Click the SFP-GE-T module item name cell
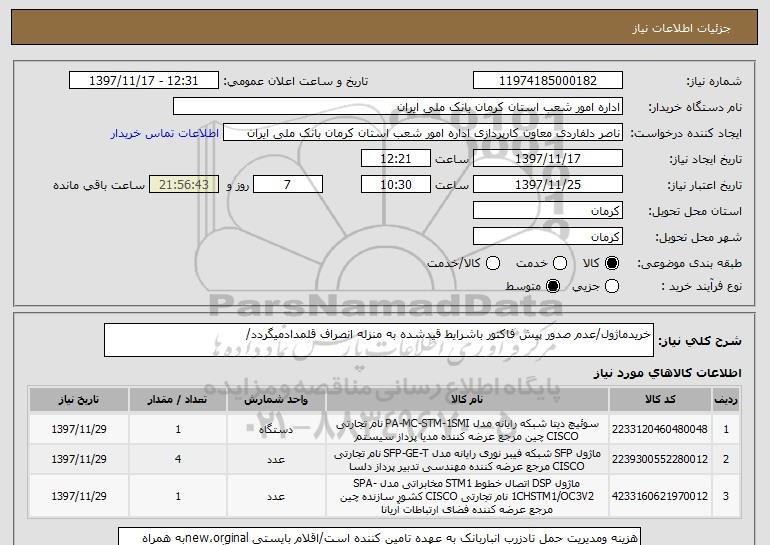The width and height of the screenshot is (770, 545). [x=467, y=460]
